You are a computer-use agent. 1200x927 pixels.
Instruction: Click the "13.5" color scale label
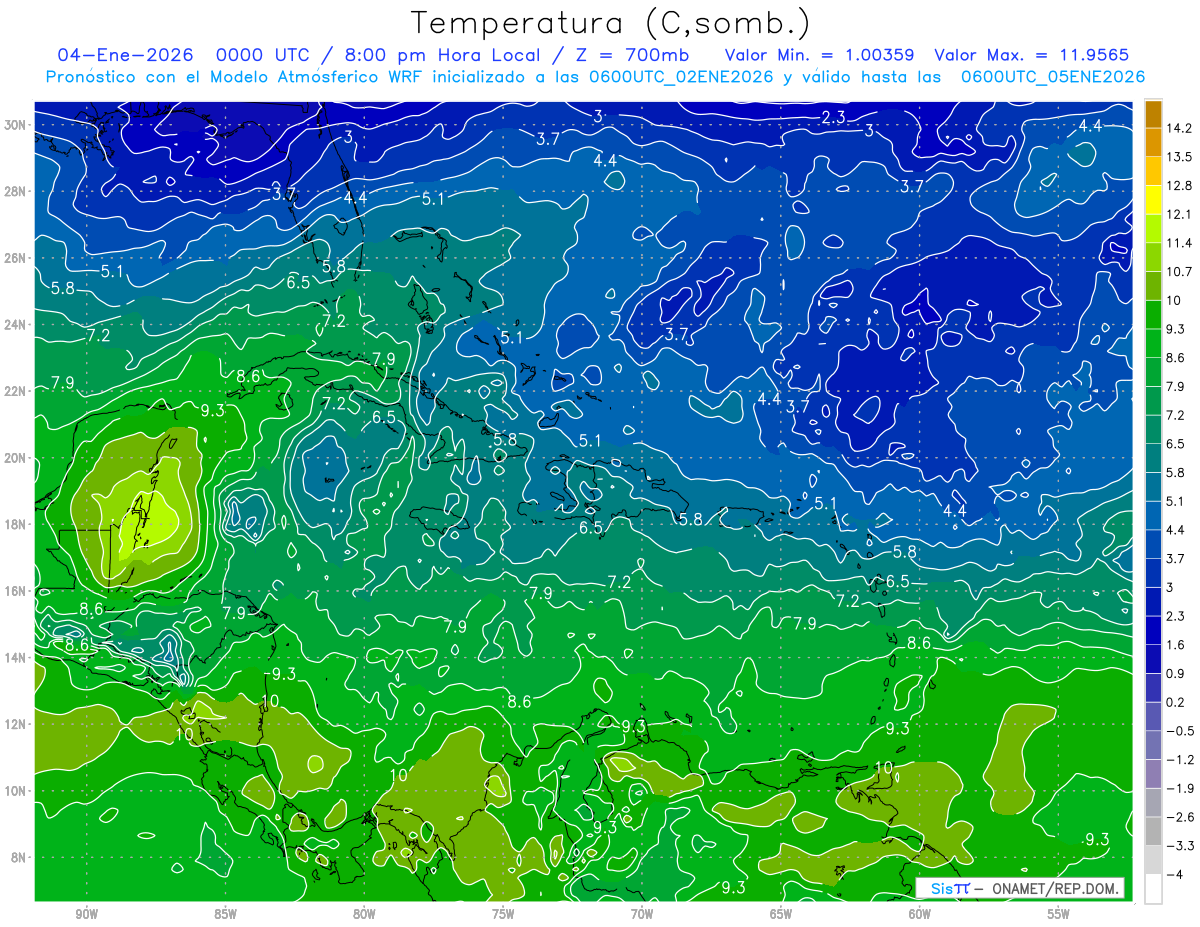click(x=1180, y=157)
